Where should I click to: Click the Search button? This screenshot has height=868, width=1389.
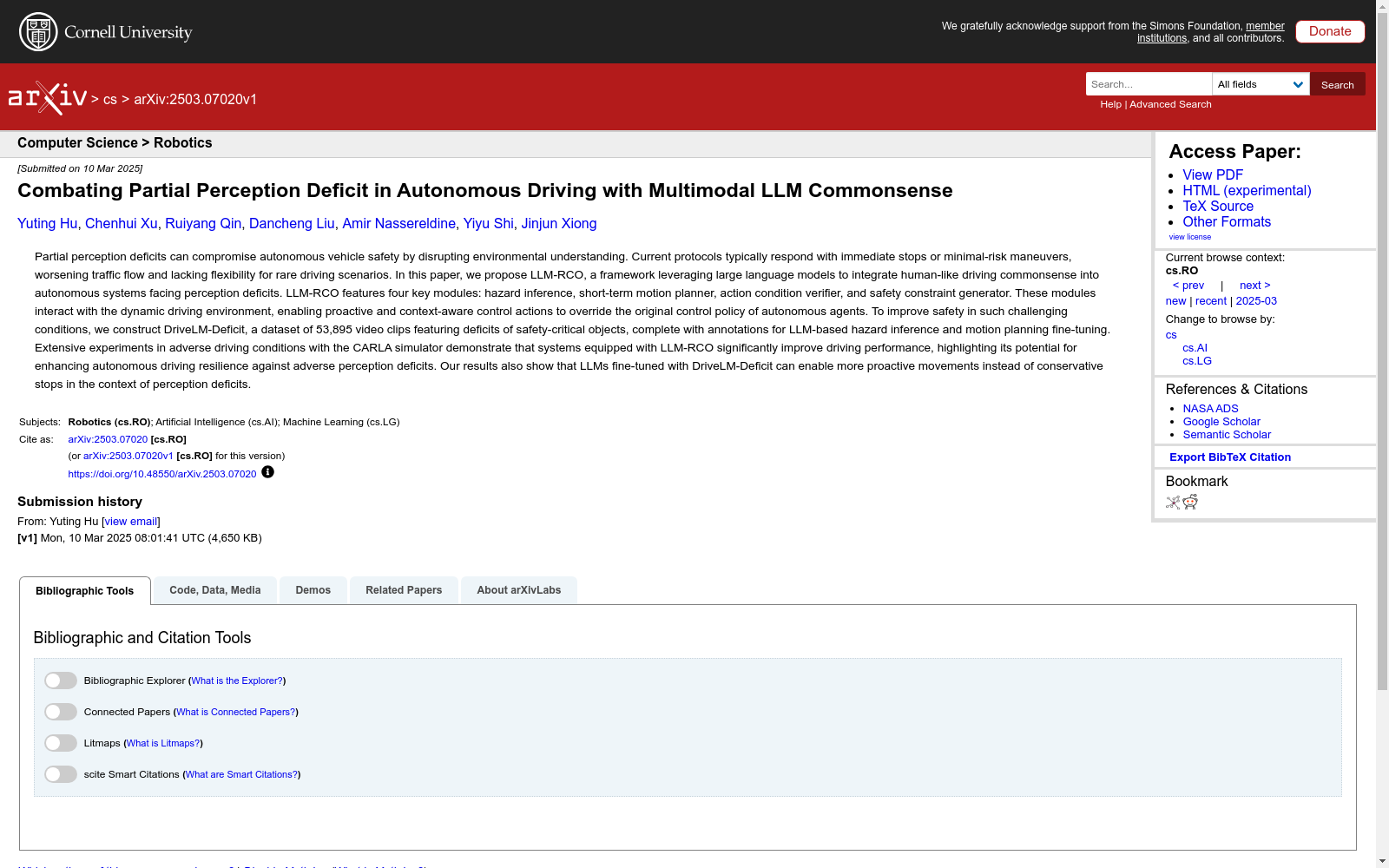click(1338, 84)
